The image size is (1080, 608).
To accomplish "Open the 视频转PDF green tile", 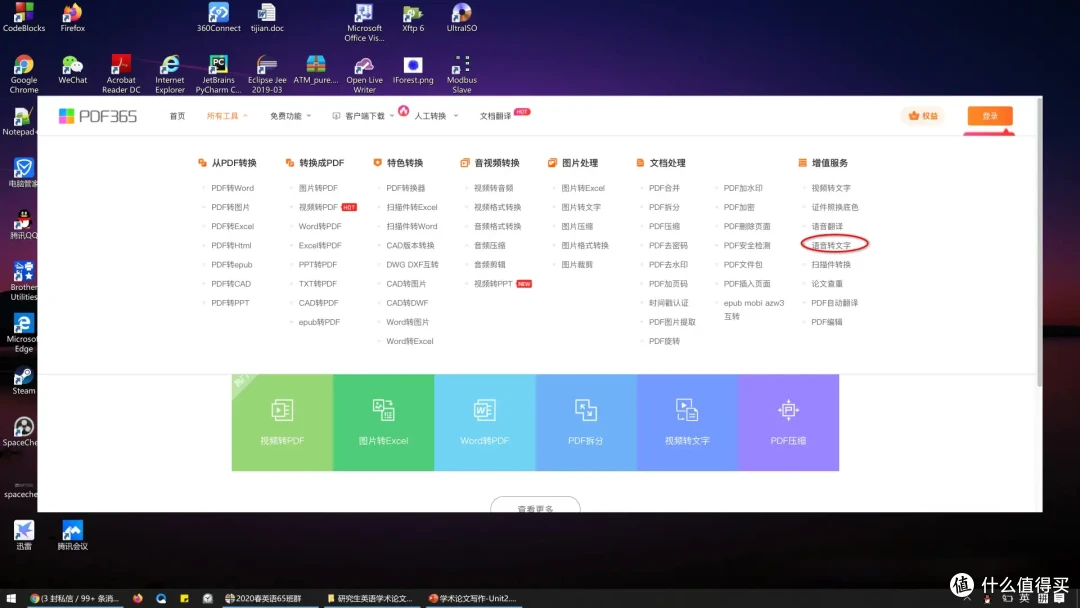I will pyautogui.click(x=282, y=423).
